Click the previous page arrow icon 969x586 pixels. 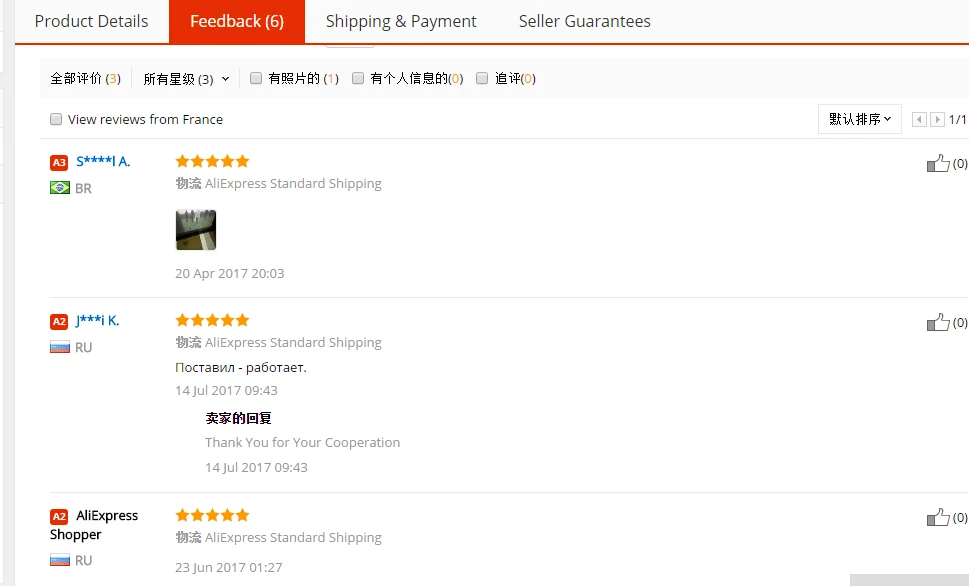click(x=920, y=120)
